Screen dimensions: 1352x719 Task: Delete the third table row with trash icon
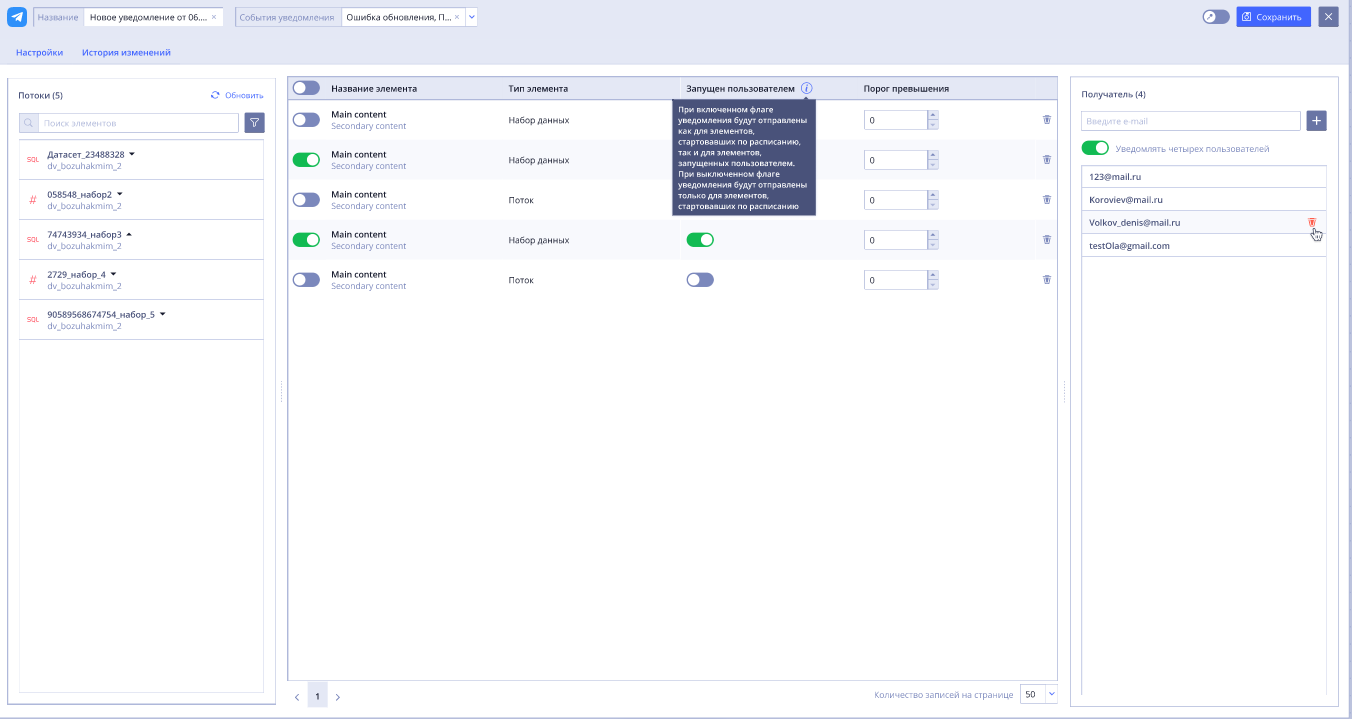pos(1047,199)
